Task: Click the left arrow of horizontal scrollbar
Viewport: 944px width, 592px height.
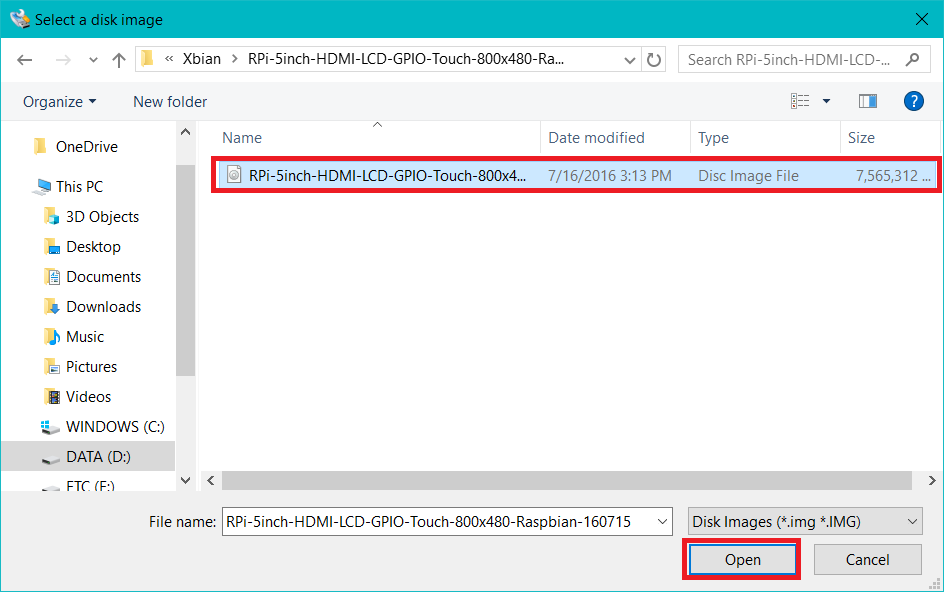Action: [211, 480]
